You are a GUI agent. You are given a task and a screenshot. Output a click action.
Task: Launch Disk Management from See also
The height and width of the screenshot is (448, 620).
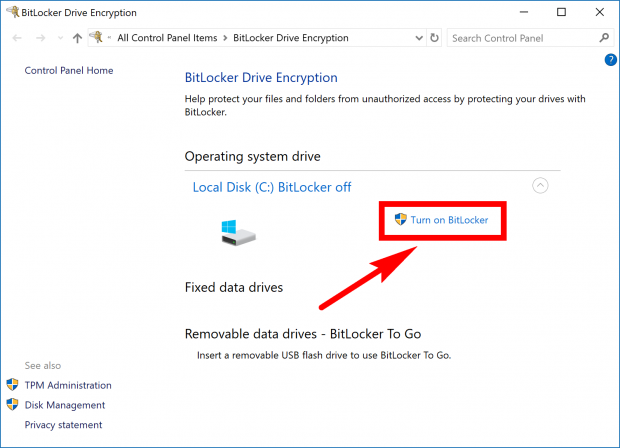coord(64,405)
